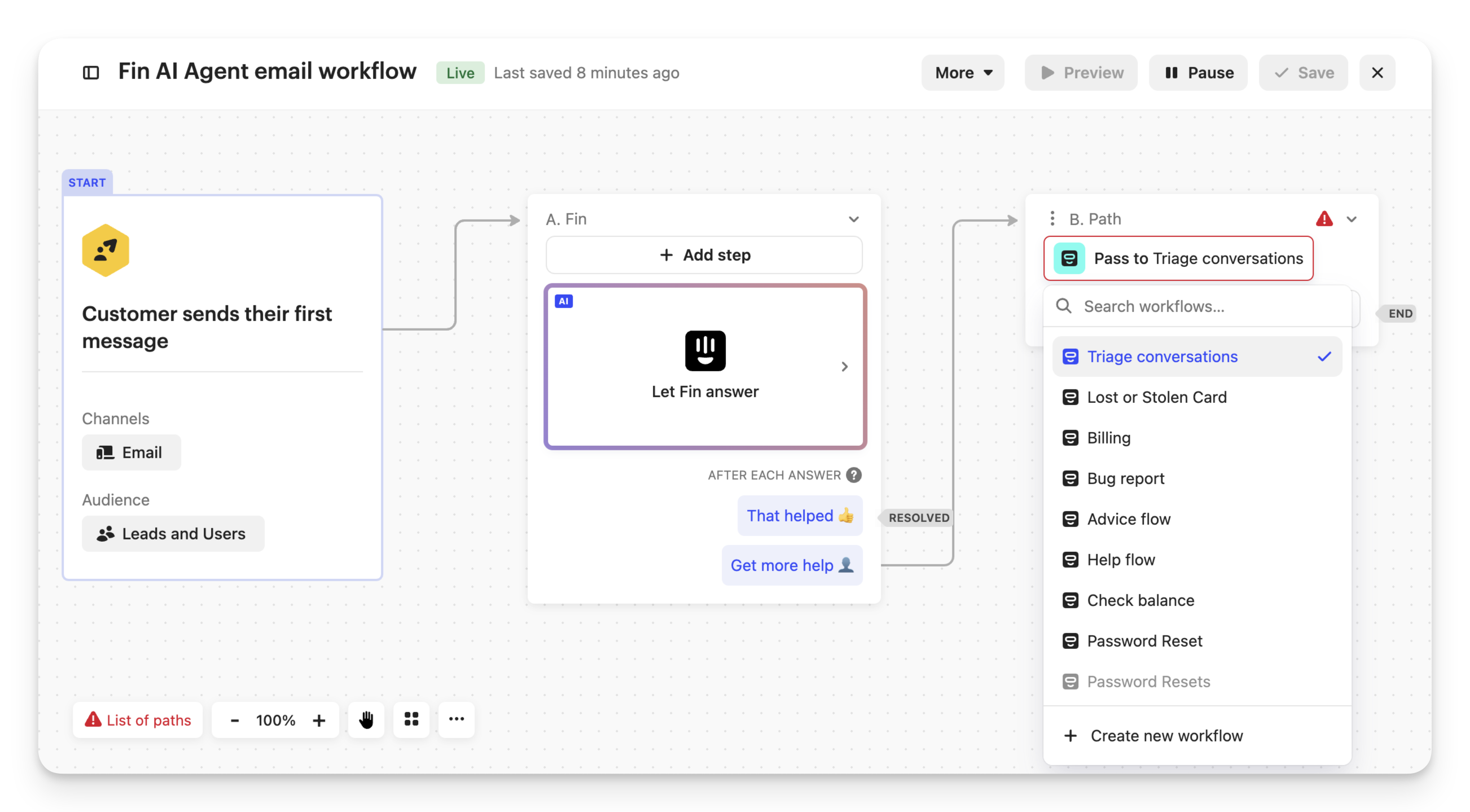Click the Bug report workflow icon
This screenshot has width=1470, height=812.
tap(1070, 477)
